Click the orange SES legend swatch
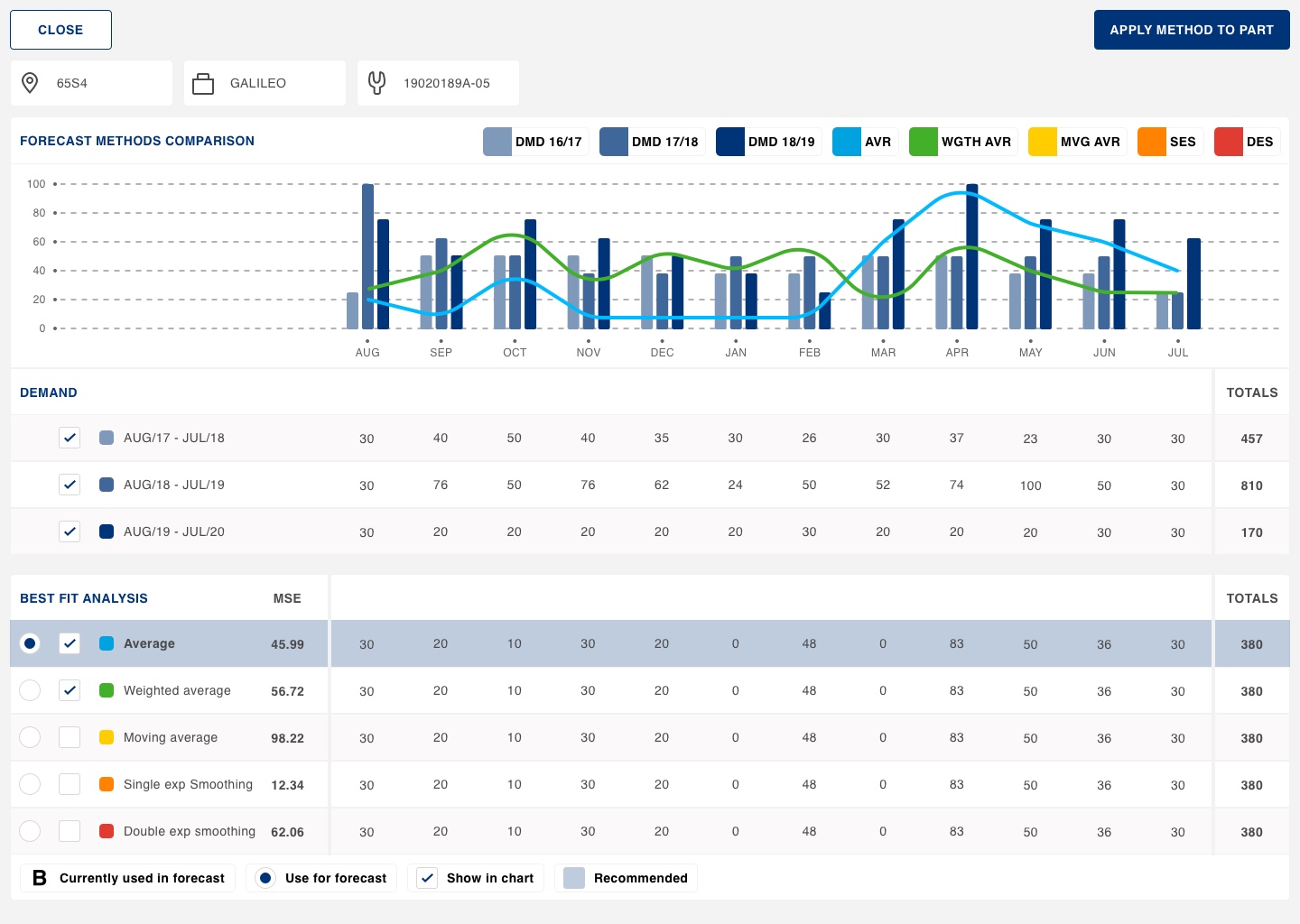Screen dimensions: 1300x924 click(x=1151, y=142)
